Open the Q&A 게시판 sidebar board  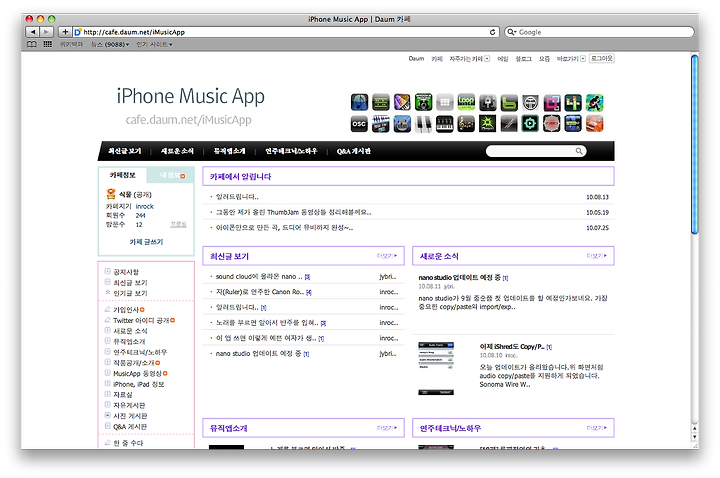pyautogui.click(x=130, y=427)
